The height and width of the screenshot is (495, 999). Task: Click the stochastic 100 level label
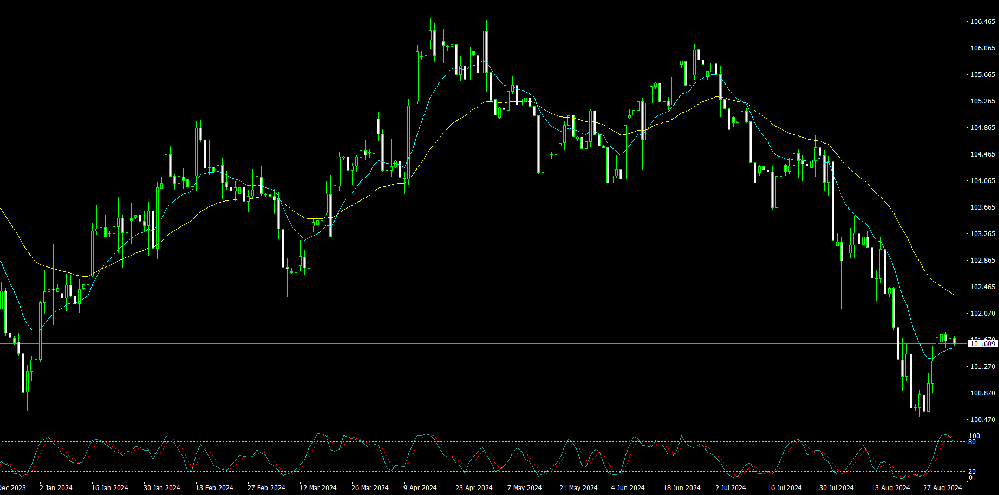[x=975, y=438]
